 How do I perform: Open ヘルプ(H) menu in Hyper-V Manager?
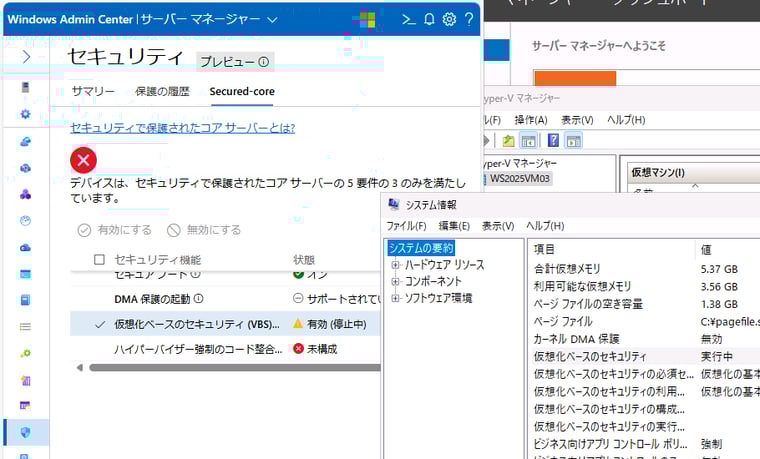coord(626,120)
